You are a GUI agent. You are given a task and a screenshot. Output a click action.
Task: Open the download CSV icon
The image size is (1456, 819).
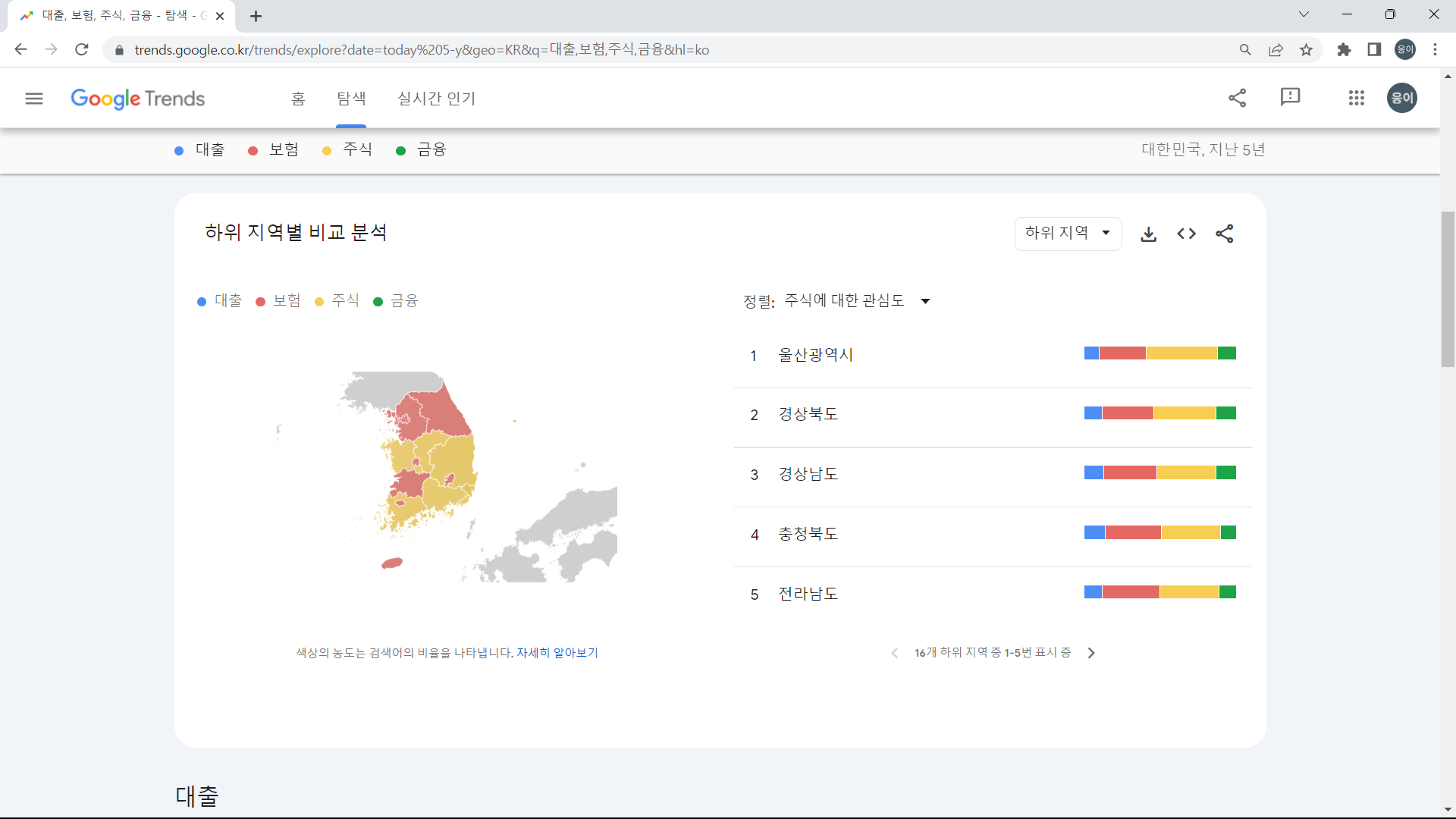1148,234
